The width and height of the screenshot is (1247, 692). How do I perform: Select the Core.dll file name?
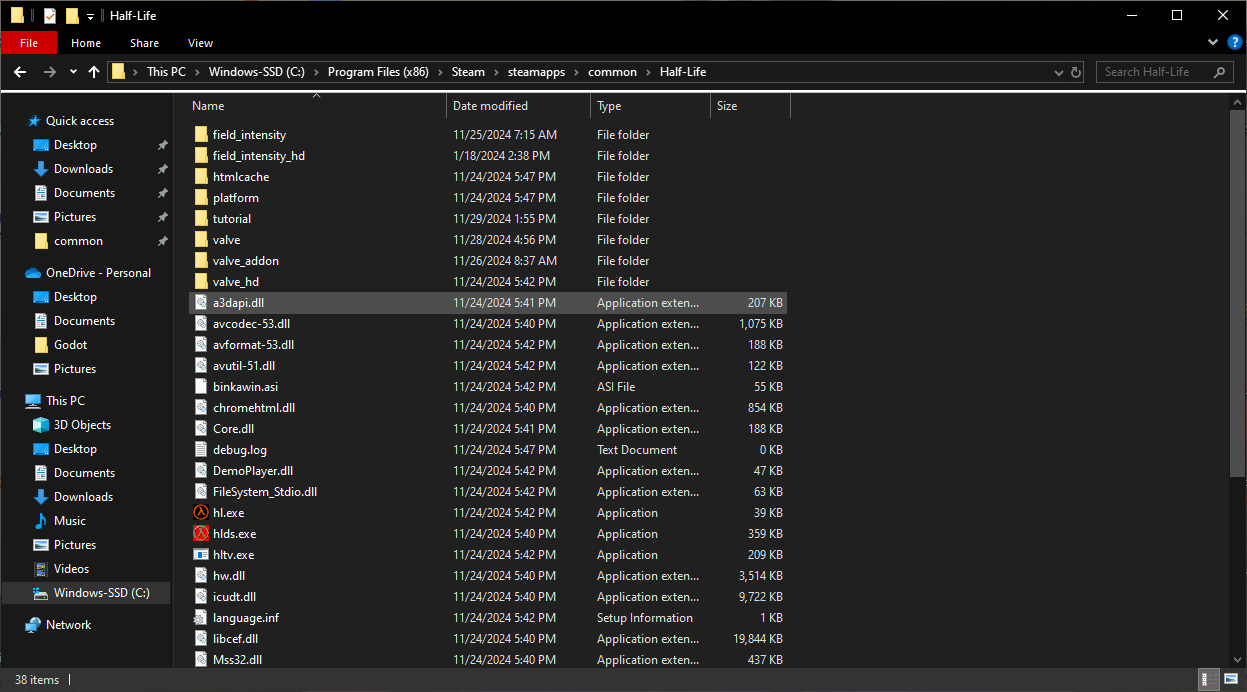point(233,429)
